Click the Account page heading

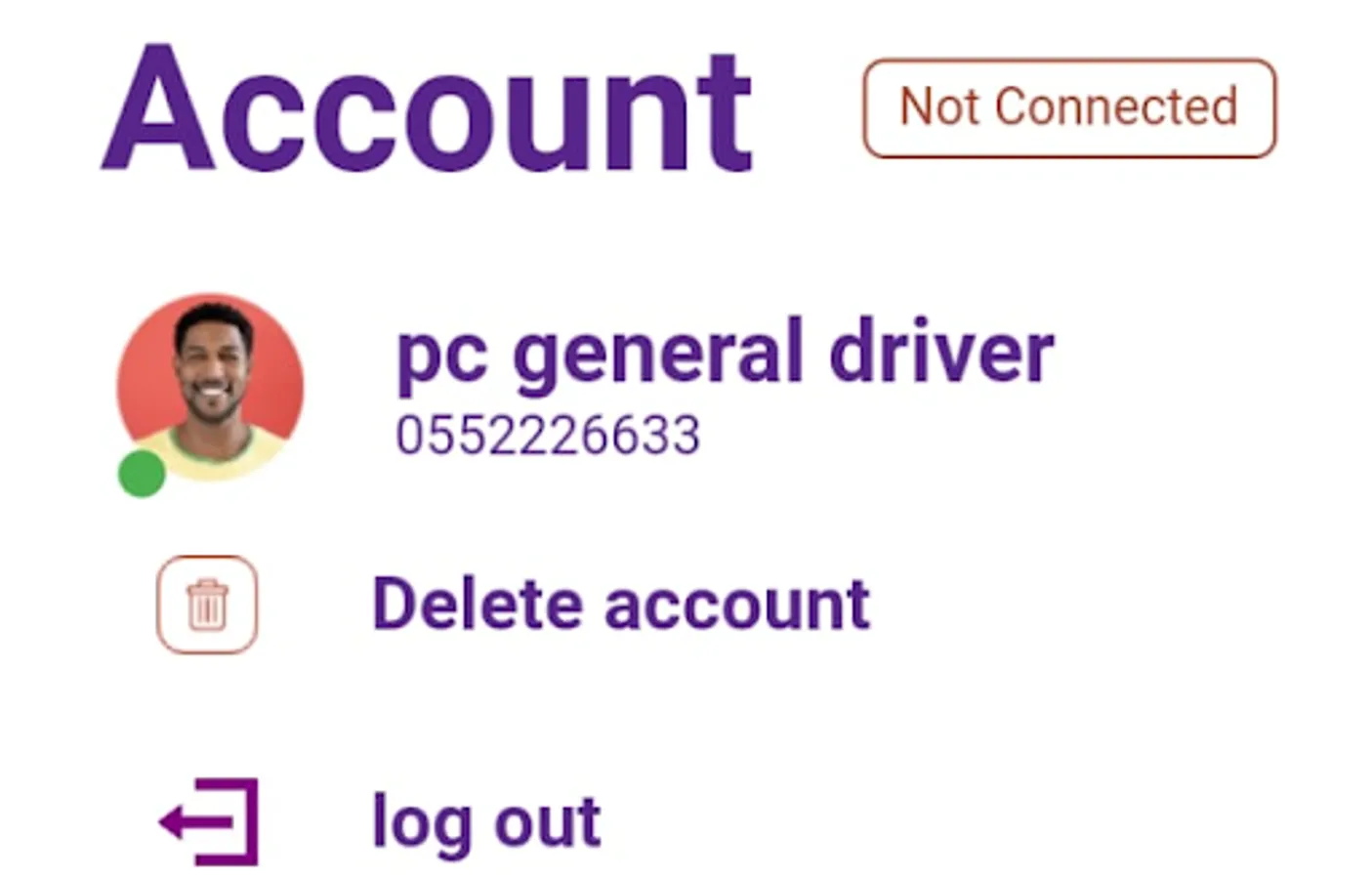(x=428, y=107)
